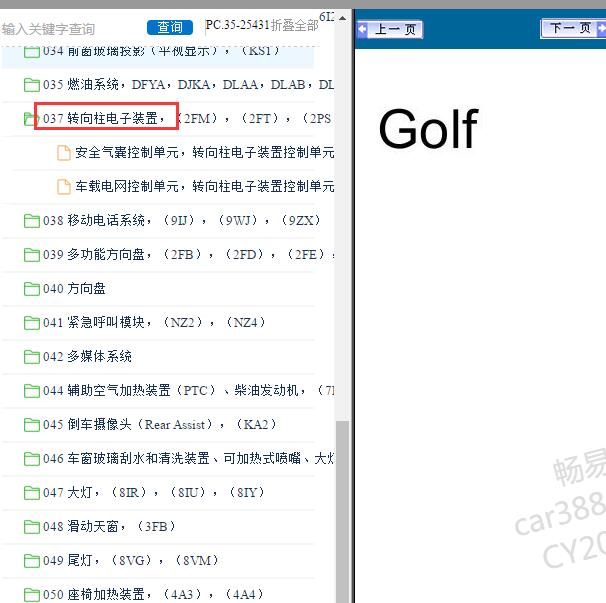Screen dimensions: 606x603
Task: Expand folder icon of 044 辅助空气加热装置
Action: pos(32,391)
